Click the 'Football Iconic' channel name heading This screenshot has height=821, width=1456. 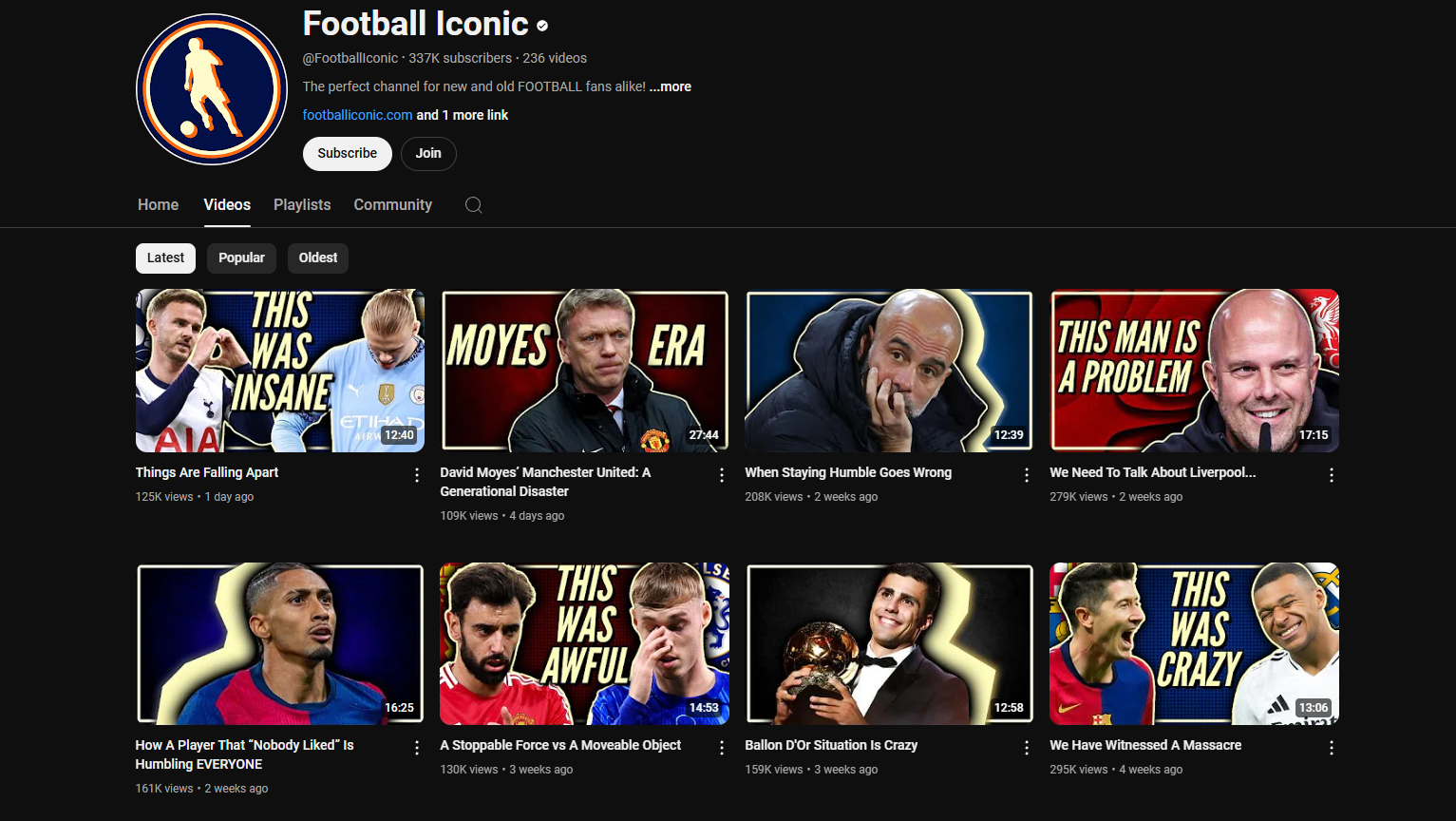415,24
